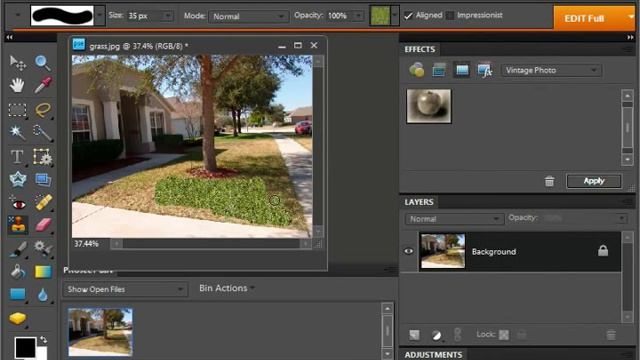This screenshot has height=360, width=640.
Task: Select the Spot Healing bandage tool
Action: [x=43, y=202]
